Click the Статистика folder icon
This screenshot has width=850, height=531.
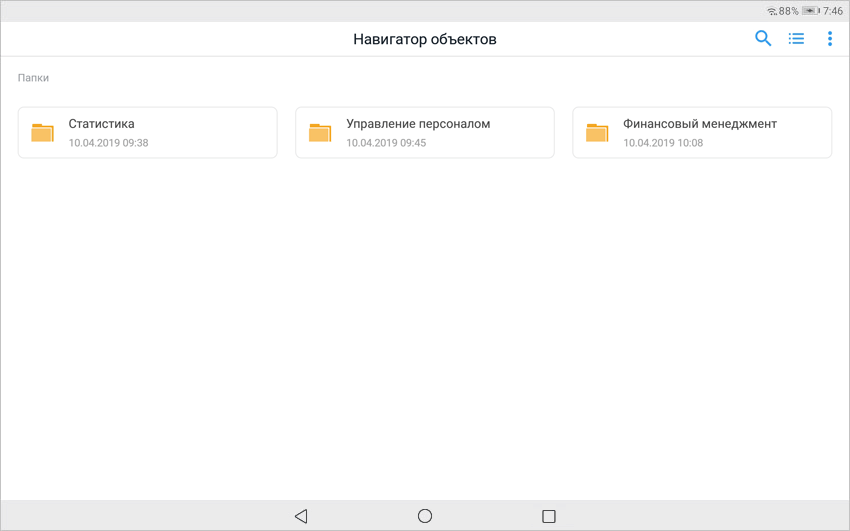(x=42, y=133)
